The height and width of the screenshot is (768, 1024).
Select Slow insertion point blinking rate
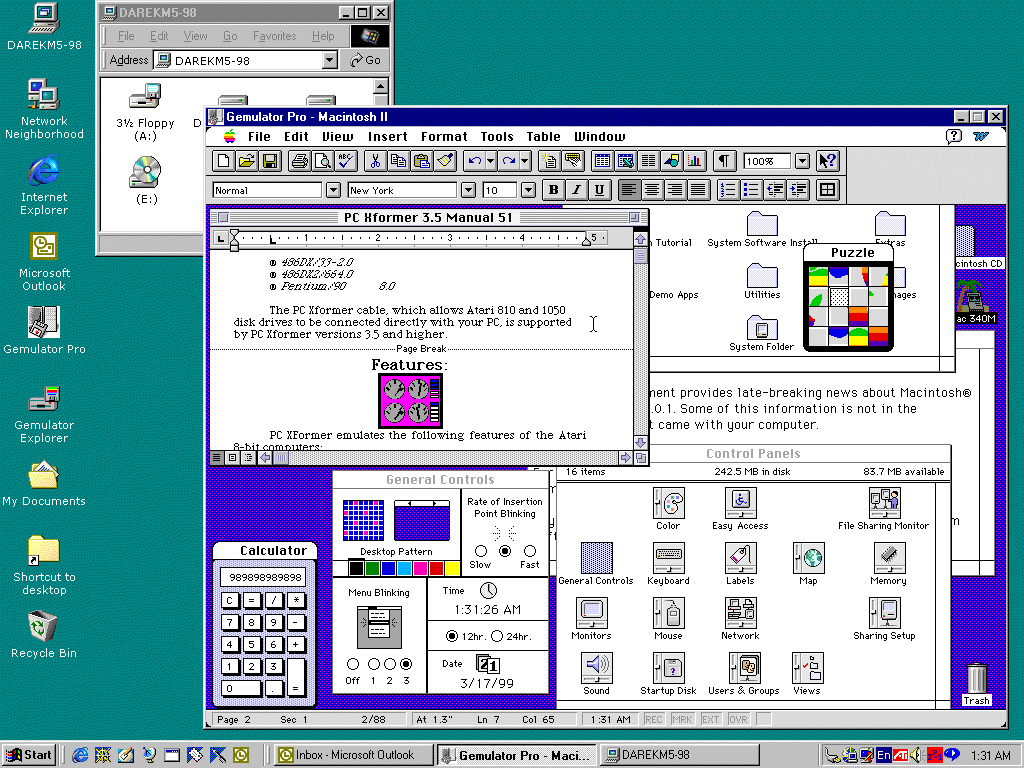[x=481, y=551]
